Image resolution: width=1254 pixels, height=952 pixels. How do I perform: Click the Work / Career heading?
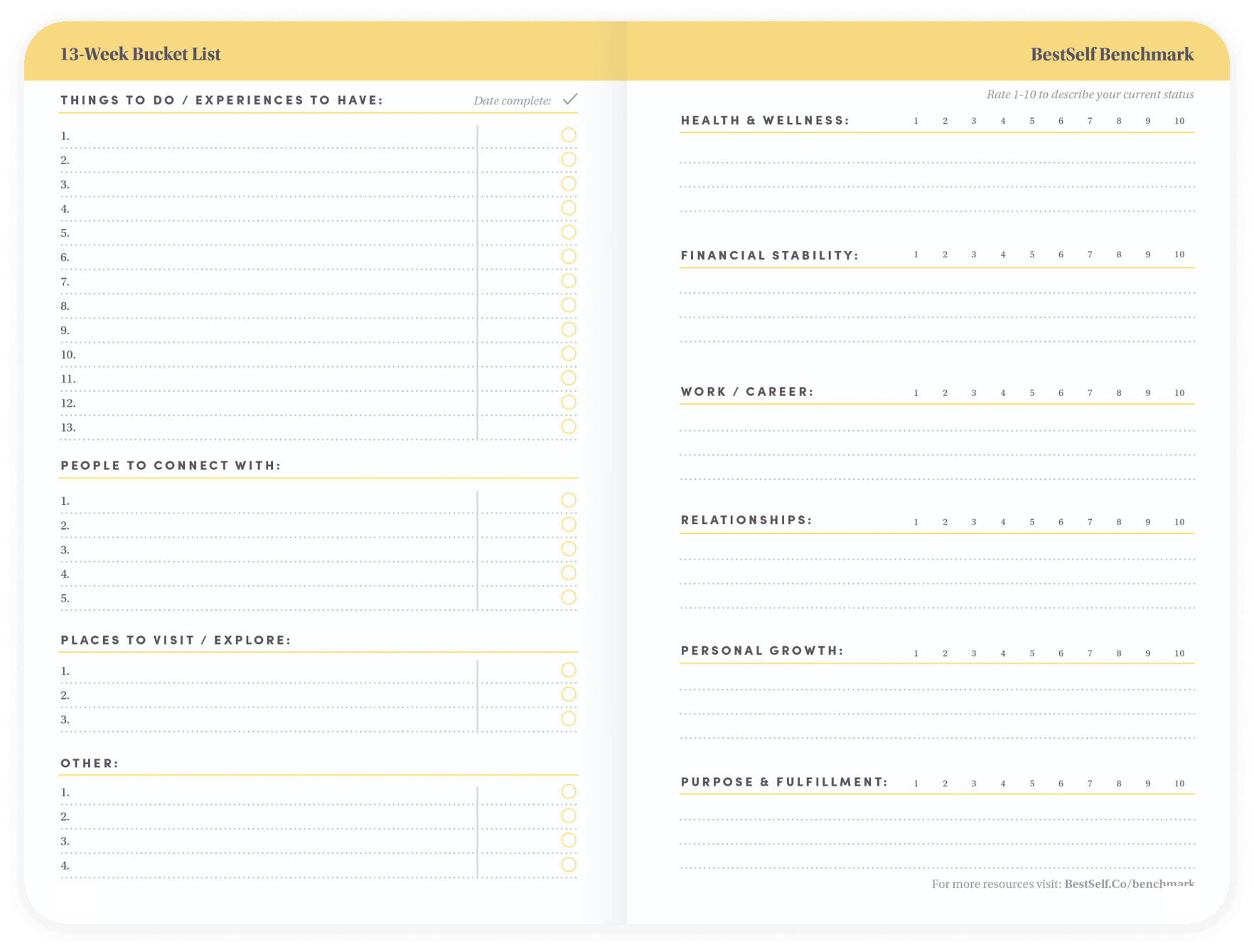click(x=747, y=392)
